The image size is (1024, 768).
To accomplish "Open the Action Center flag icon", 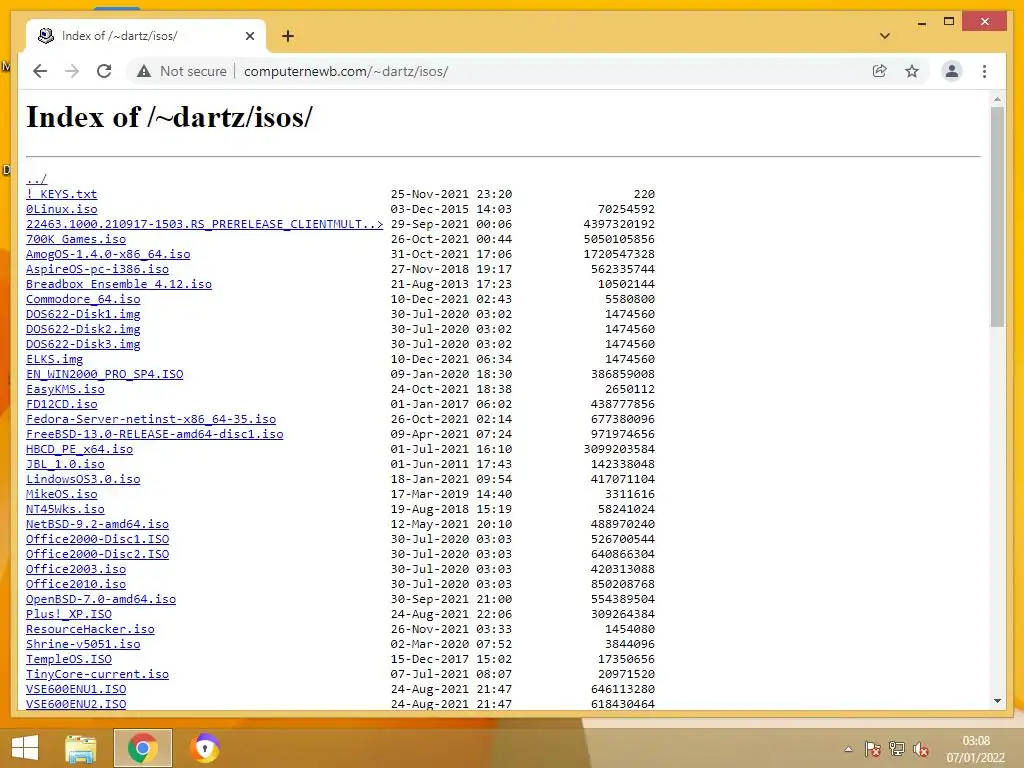I will (872, 749).
